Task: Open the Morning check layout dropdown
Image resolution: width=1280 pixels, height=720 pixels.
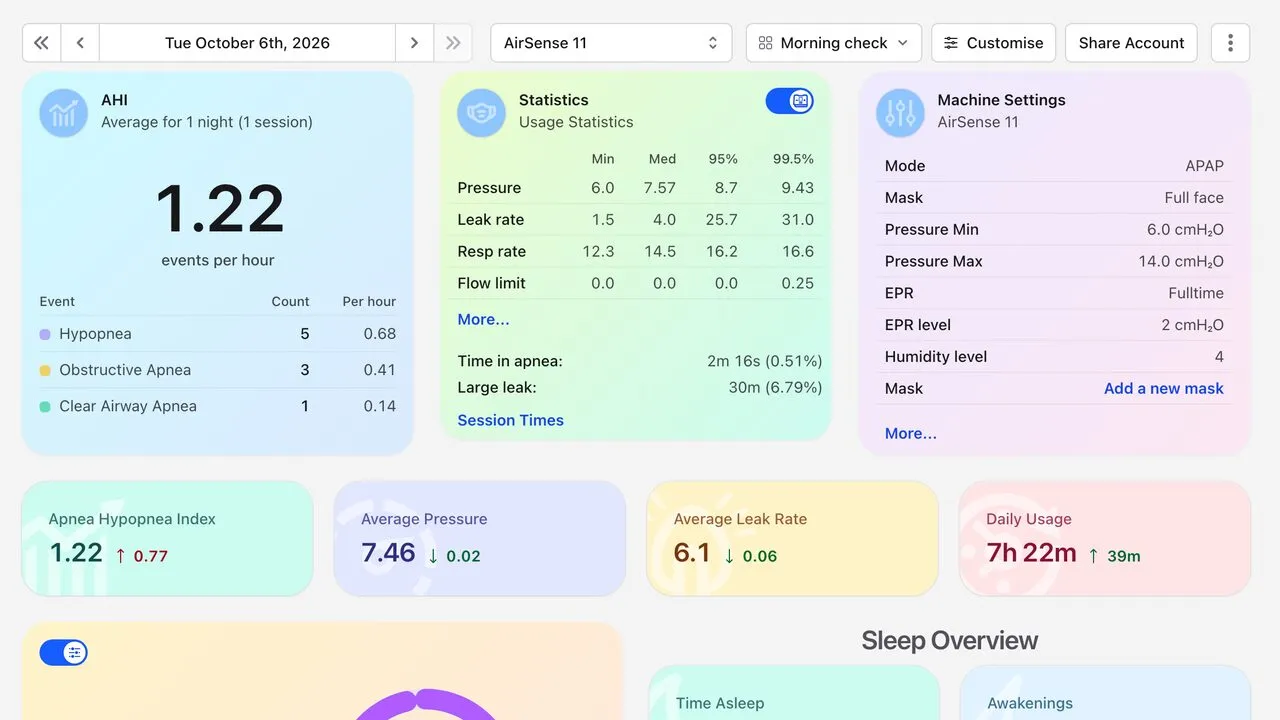Action: coord(834,43)
